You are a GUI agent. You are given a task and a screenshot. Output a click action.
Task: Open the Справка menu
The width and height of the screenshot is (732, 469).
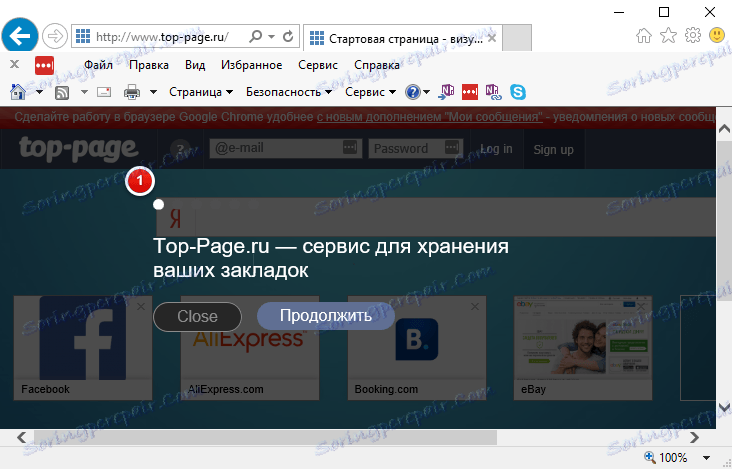377,65
